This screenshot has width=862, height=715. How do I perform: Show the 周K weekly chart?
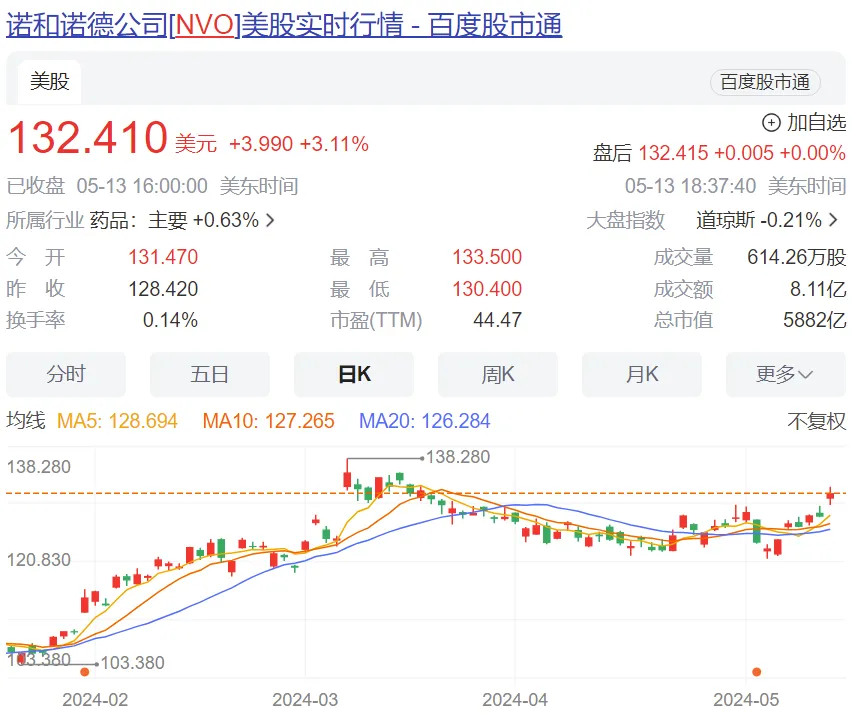pyautogui.click(x=498, y=375)
